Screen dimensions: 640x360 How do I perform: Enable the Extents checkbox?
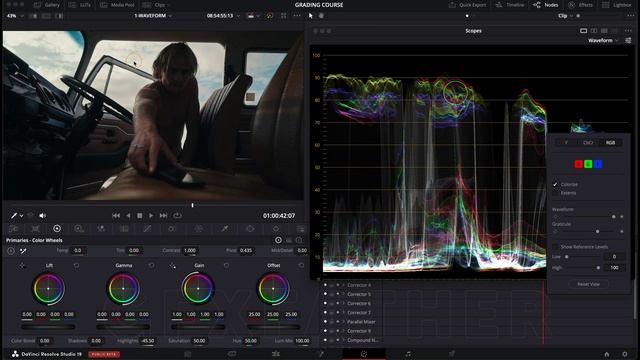[555, 193]
